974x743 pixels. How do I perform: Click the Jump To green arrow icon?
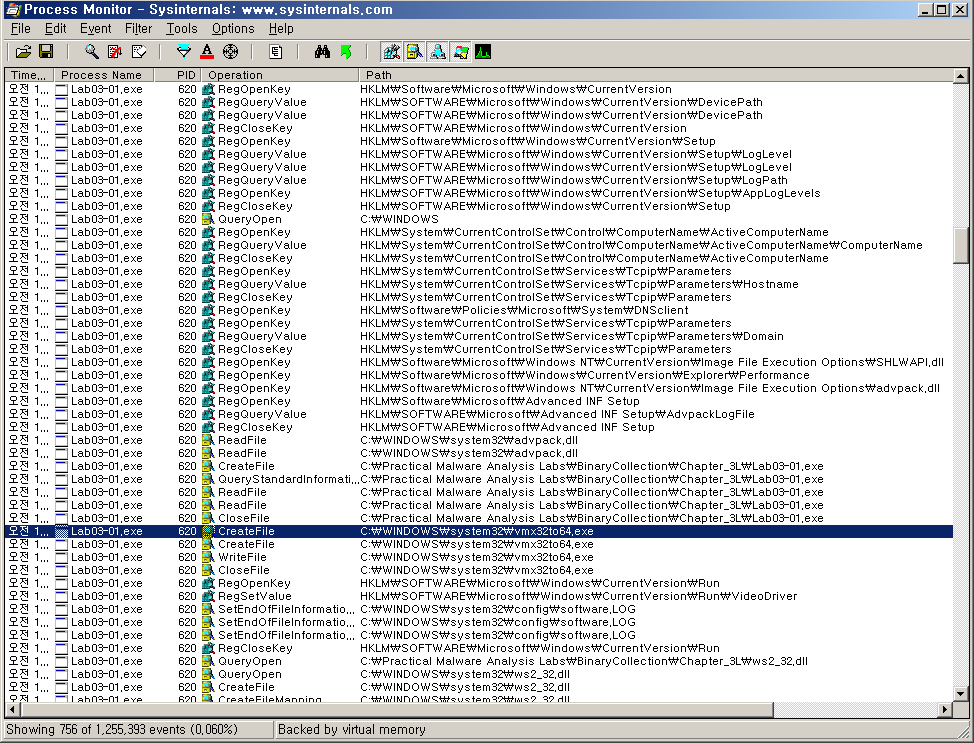click(x=346, y=51)
